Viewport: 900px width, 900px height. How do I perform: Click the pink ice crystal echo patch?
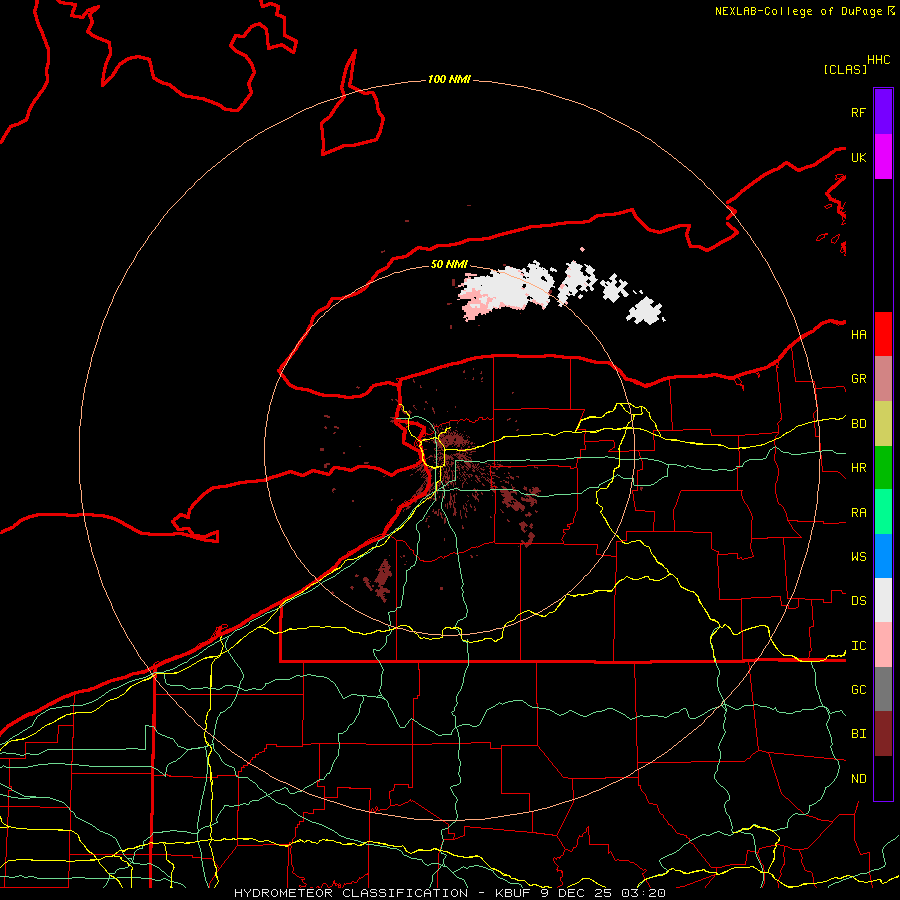coord(475,305)
